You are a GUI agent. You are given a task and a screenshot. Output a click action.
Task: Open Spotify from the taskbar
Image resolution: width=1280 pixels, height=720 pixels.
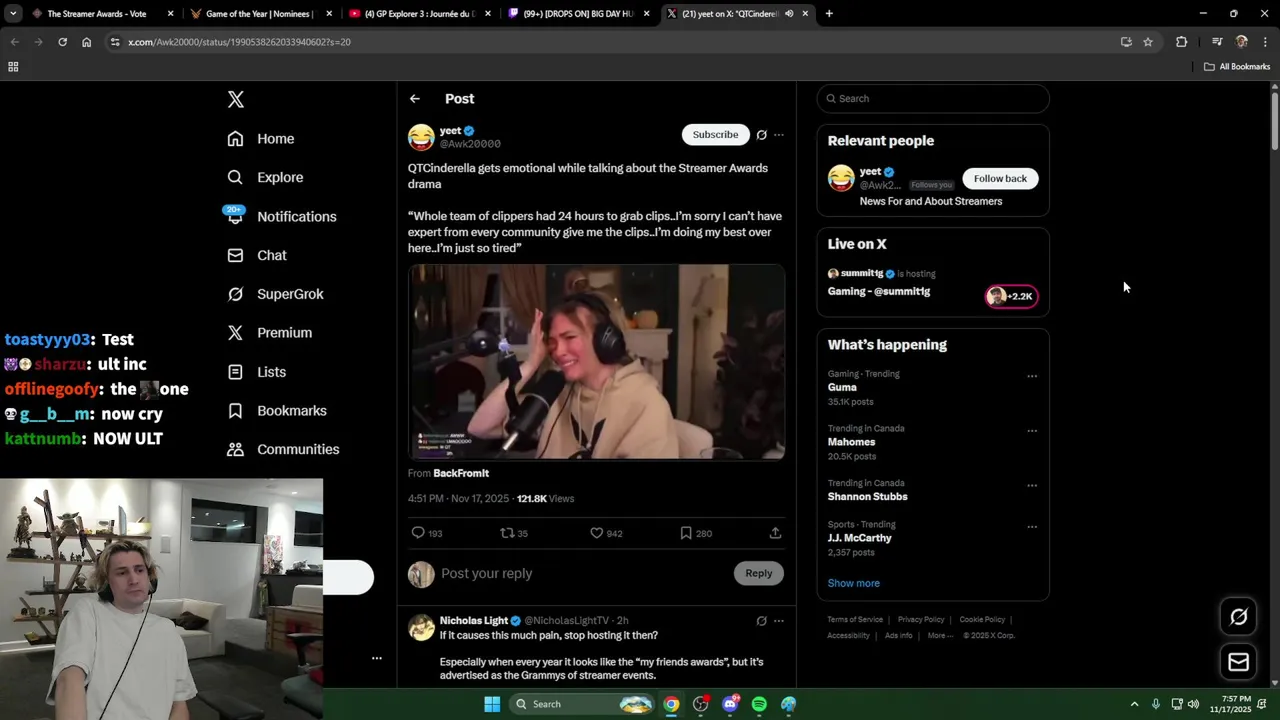(x=759, y=704)
